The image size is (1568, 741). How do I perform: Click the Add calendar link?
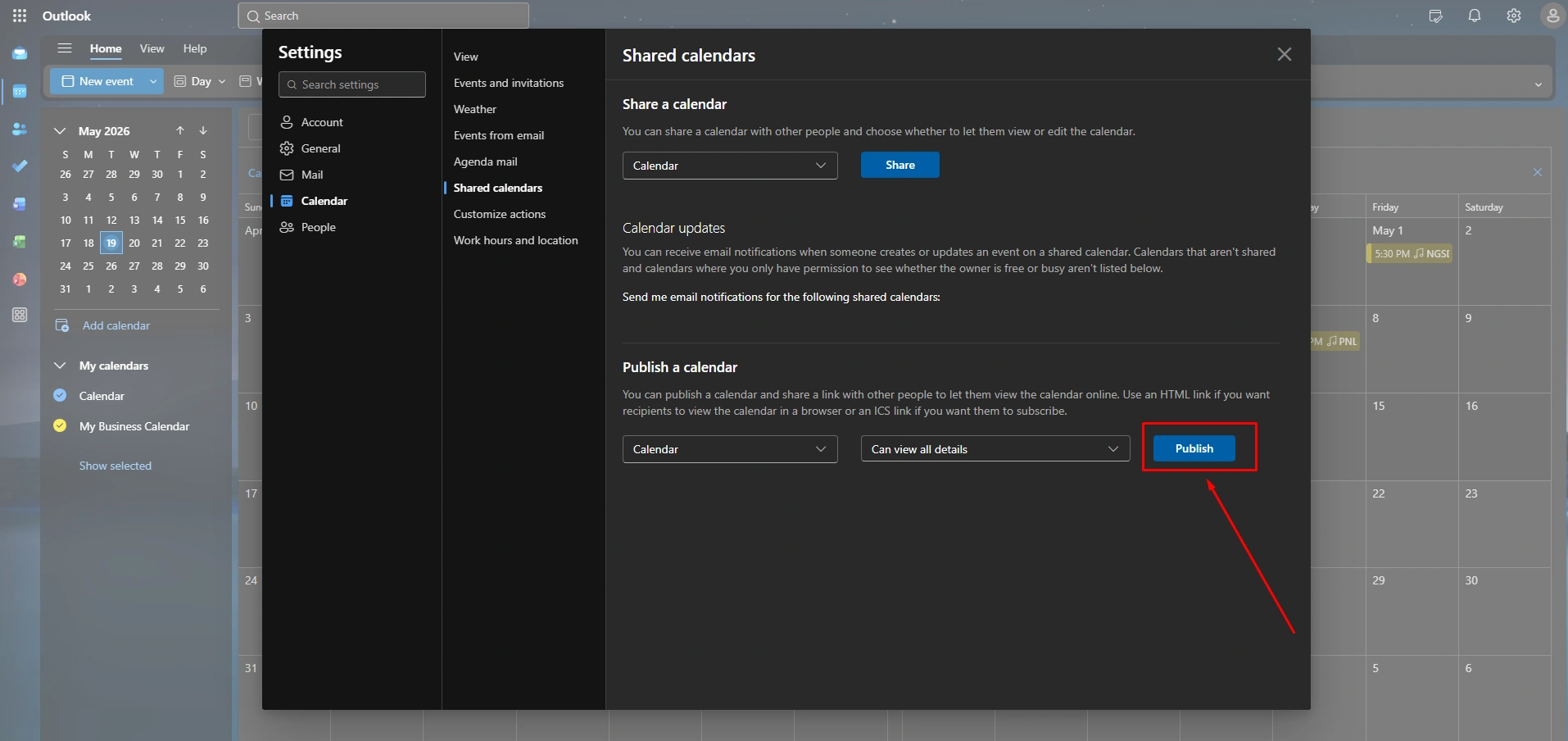click(x=116, y=325)
